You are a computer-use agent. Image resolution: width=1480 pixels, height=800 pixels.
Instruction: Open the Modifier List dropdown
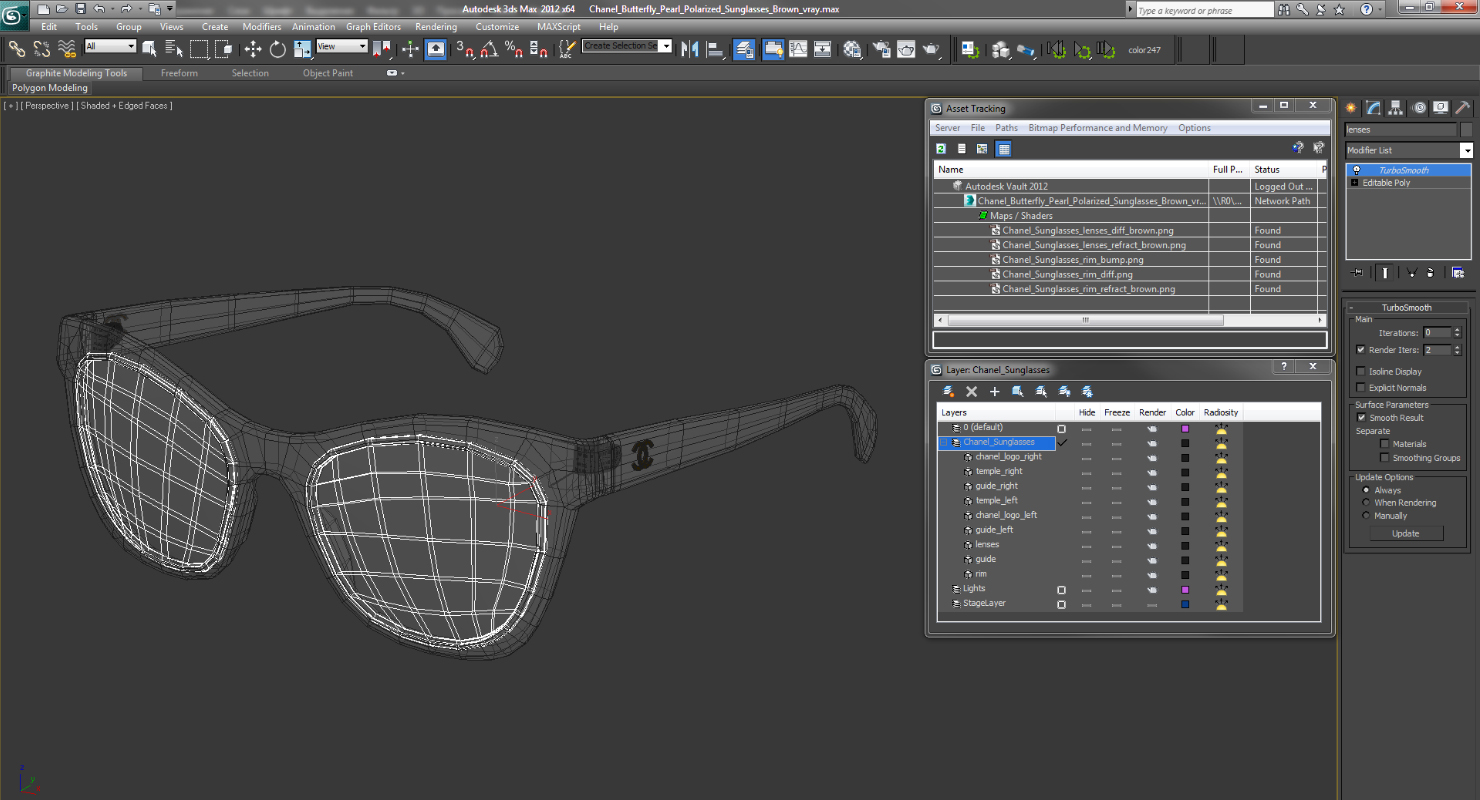coord(1466,150)
